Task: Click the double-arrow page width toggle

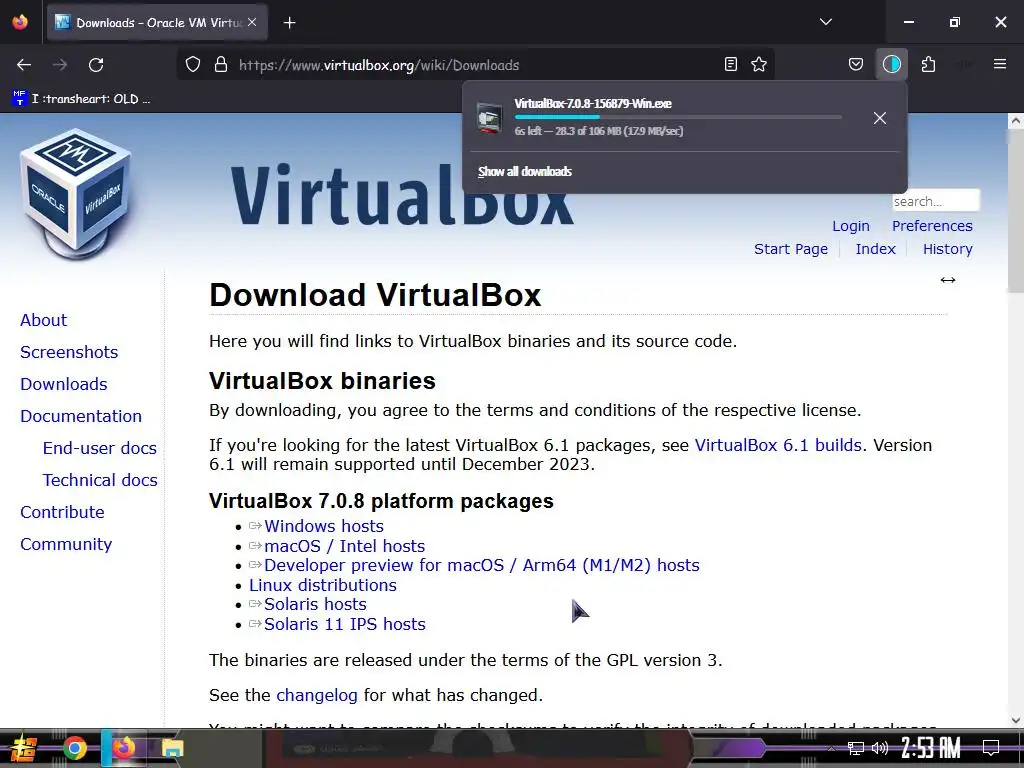Action: click(x=948, y=280)
